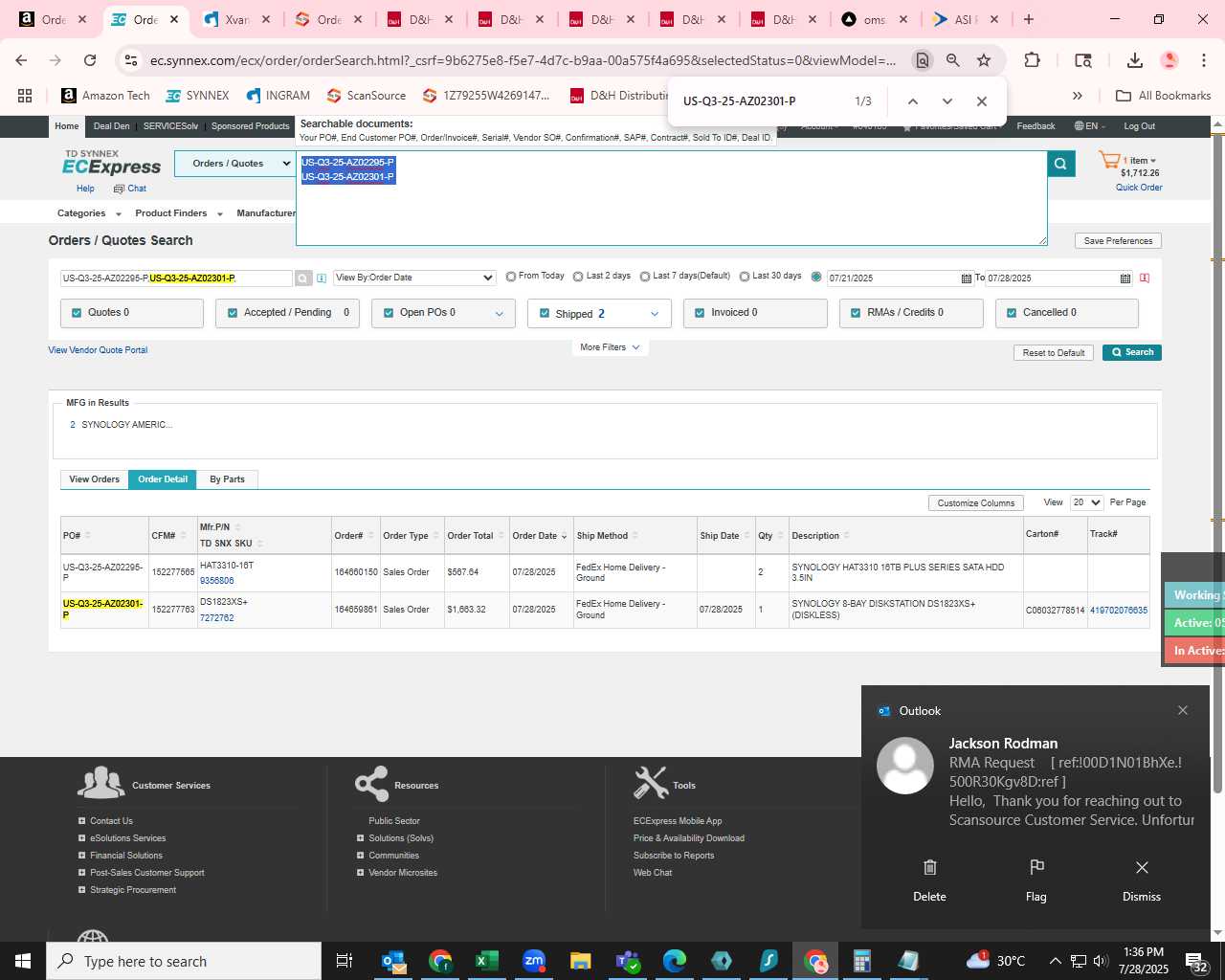Toggle the Open POs checkbox
The width and height of the screenshot is (1225, 980).
[389, 313]
